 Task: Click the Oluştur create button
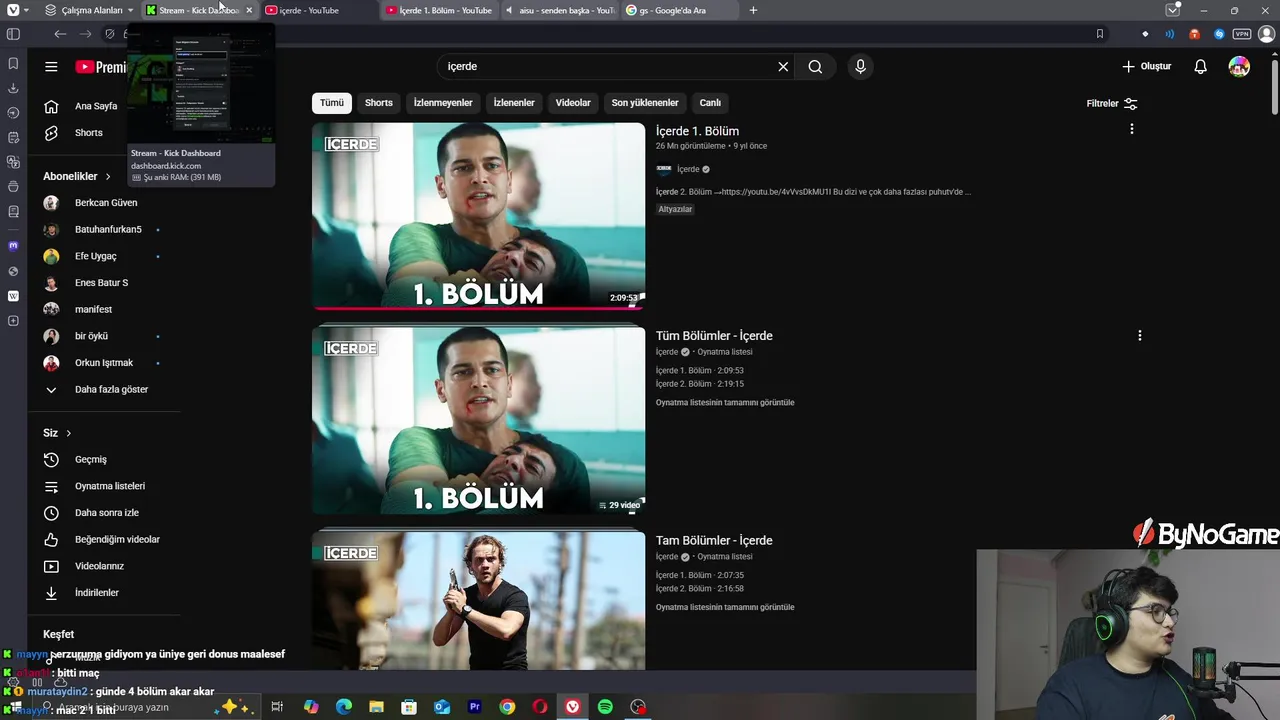pyautogui.click(x=1146, y=67)
